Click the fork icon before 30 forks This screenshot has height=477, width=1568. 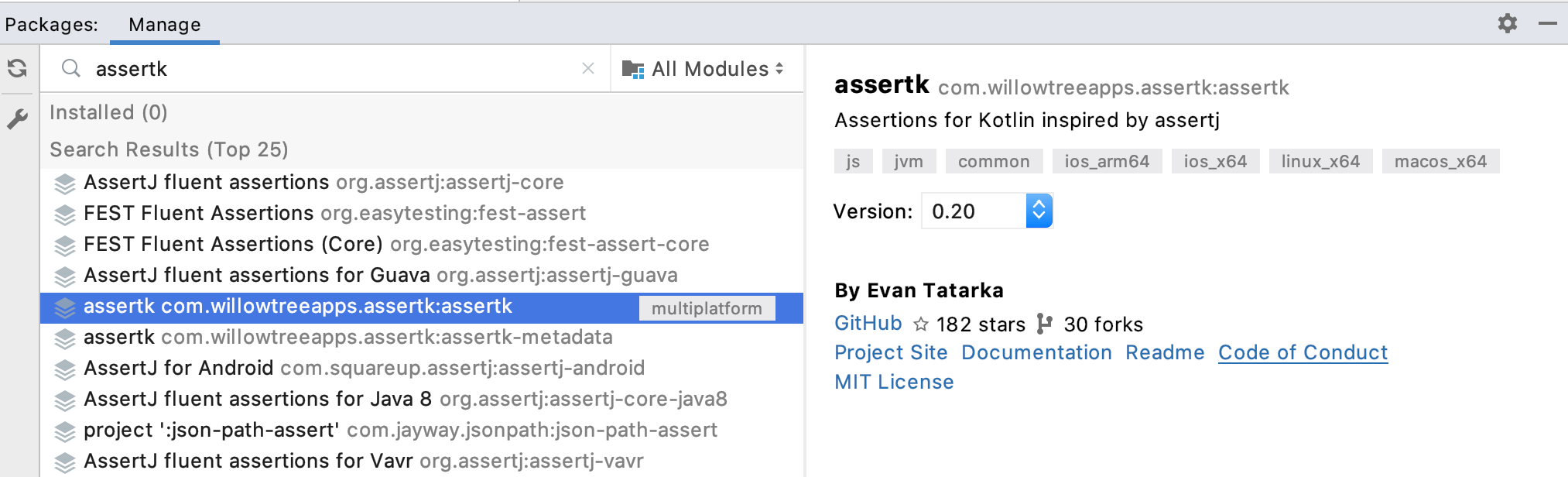pyautogui.click(x=1044, y=324)
